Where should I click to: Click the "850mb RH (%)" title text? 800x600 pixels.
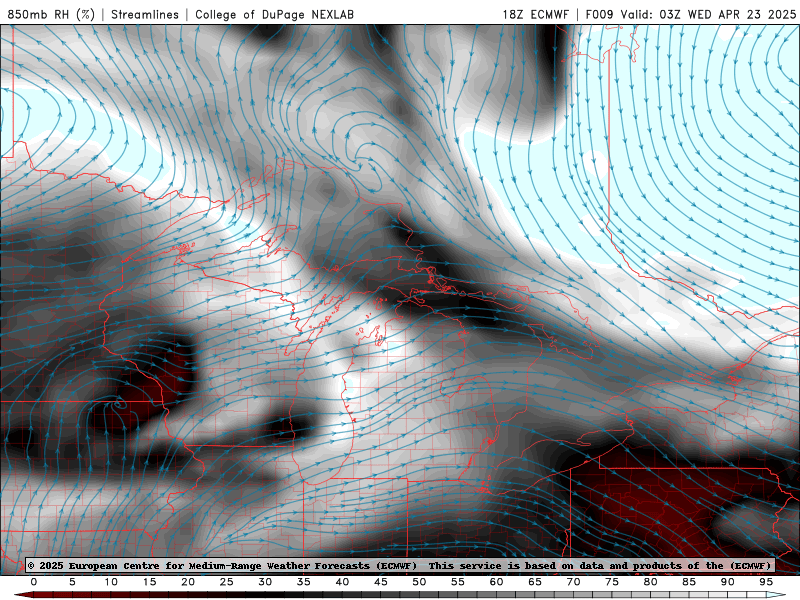tap(51, 14)
